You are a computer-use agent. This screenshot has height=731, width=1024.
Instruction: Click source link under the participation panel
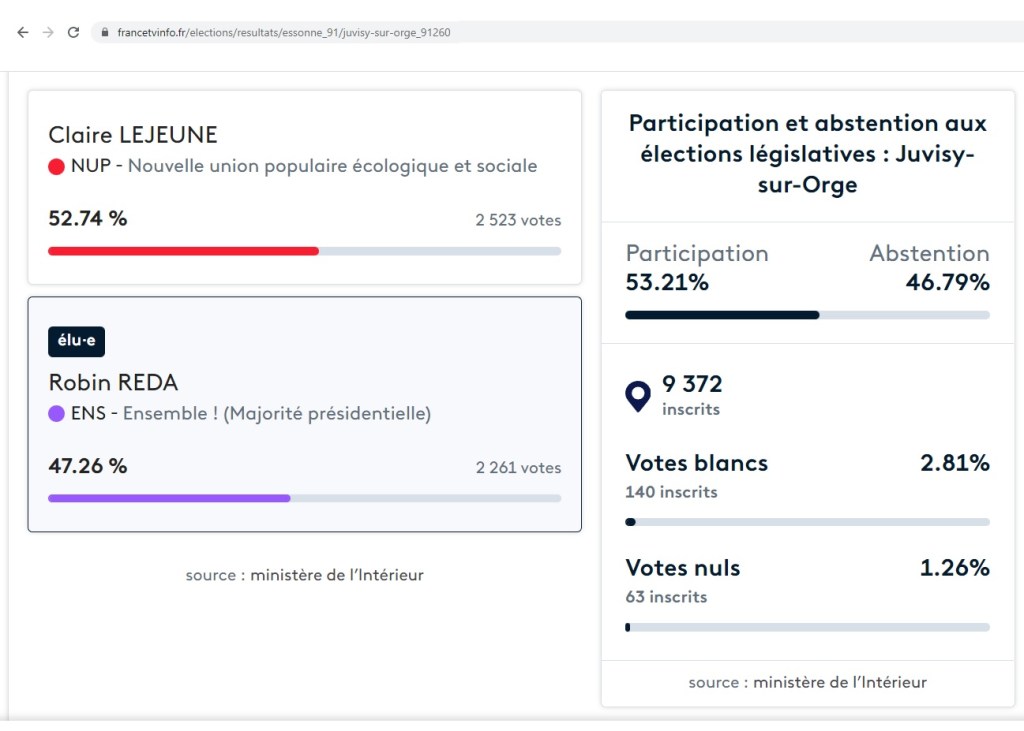[x=807, y=682]
